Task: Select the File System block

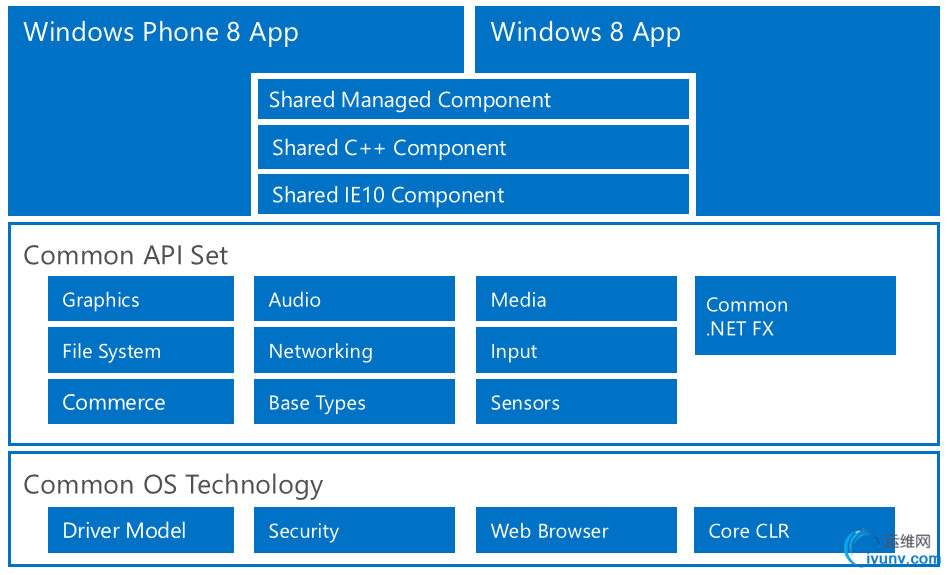Action: 141,350
